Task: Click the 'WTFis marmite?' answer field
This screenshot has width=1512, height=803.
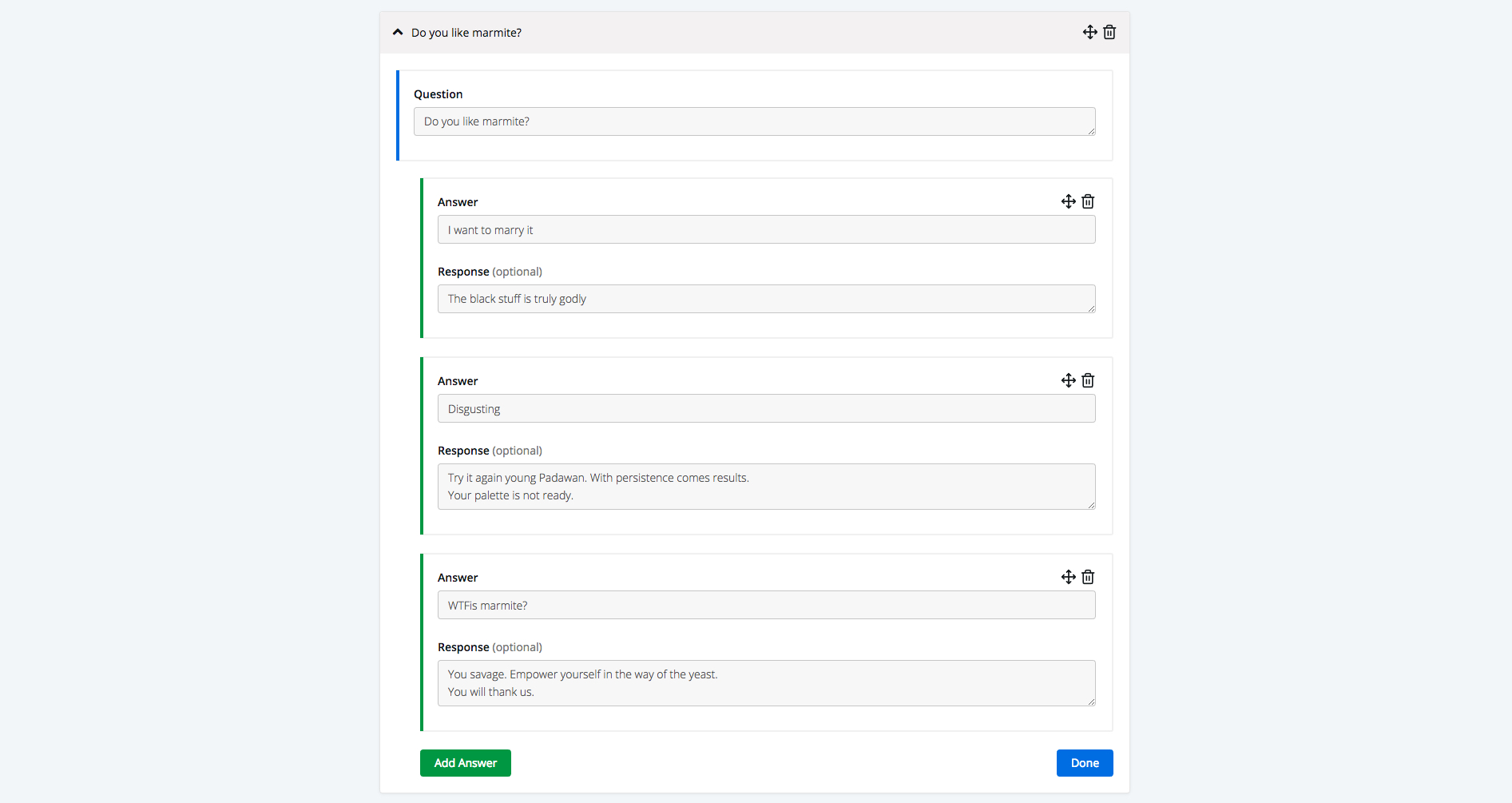Action: coord(766,605)
